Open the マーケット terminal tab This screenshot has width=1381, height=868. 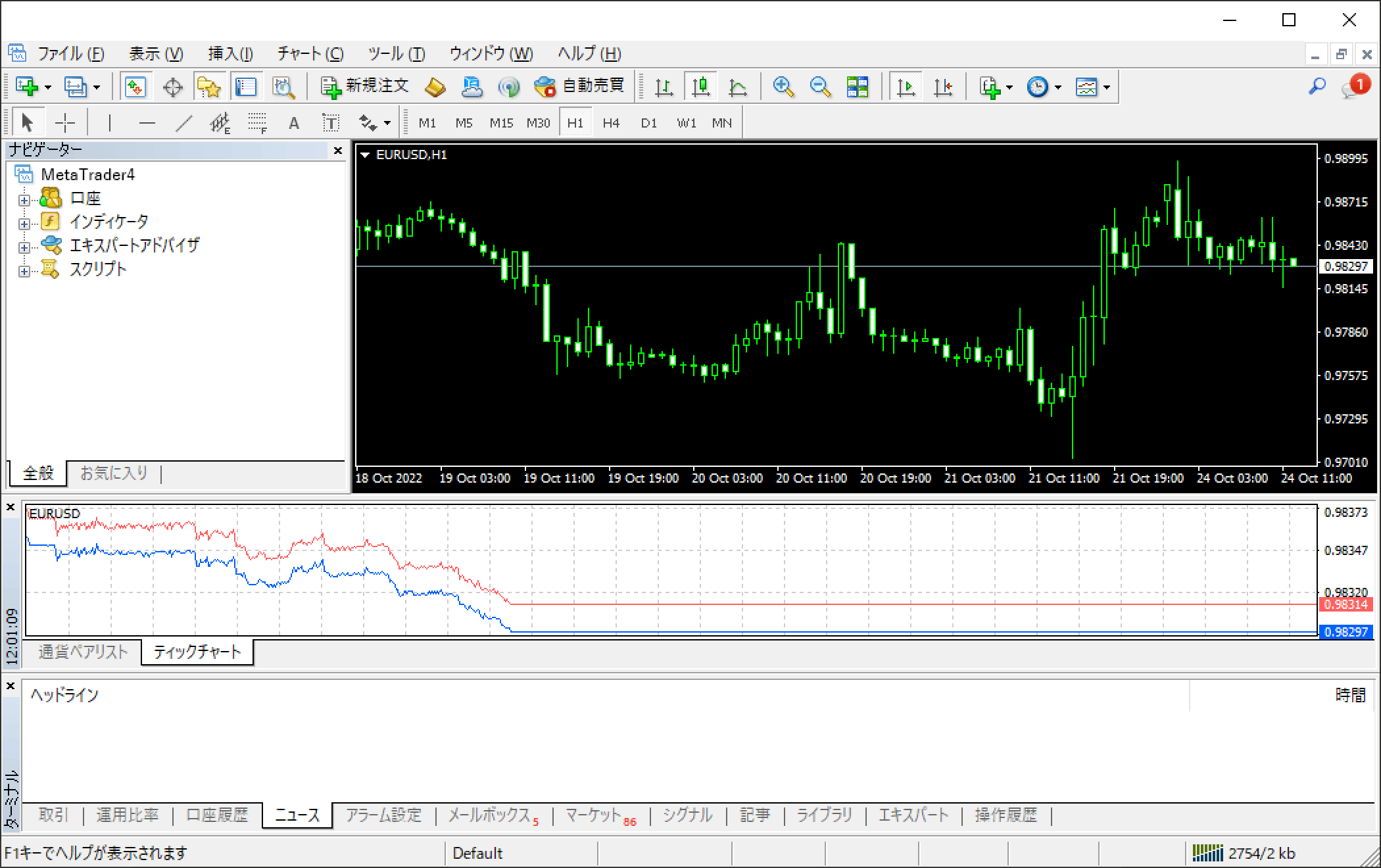click(x=600, y=815)
